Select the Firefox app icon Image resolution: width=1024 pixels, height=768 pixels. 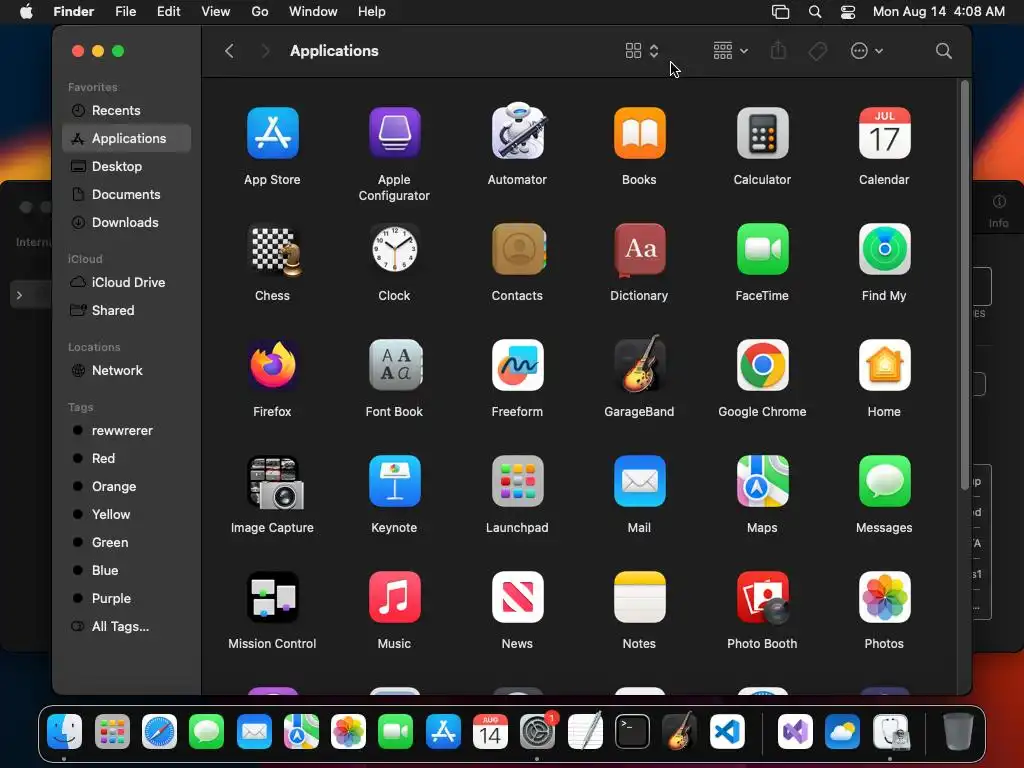(x=272, y=364)
